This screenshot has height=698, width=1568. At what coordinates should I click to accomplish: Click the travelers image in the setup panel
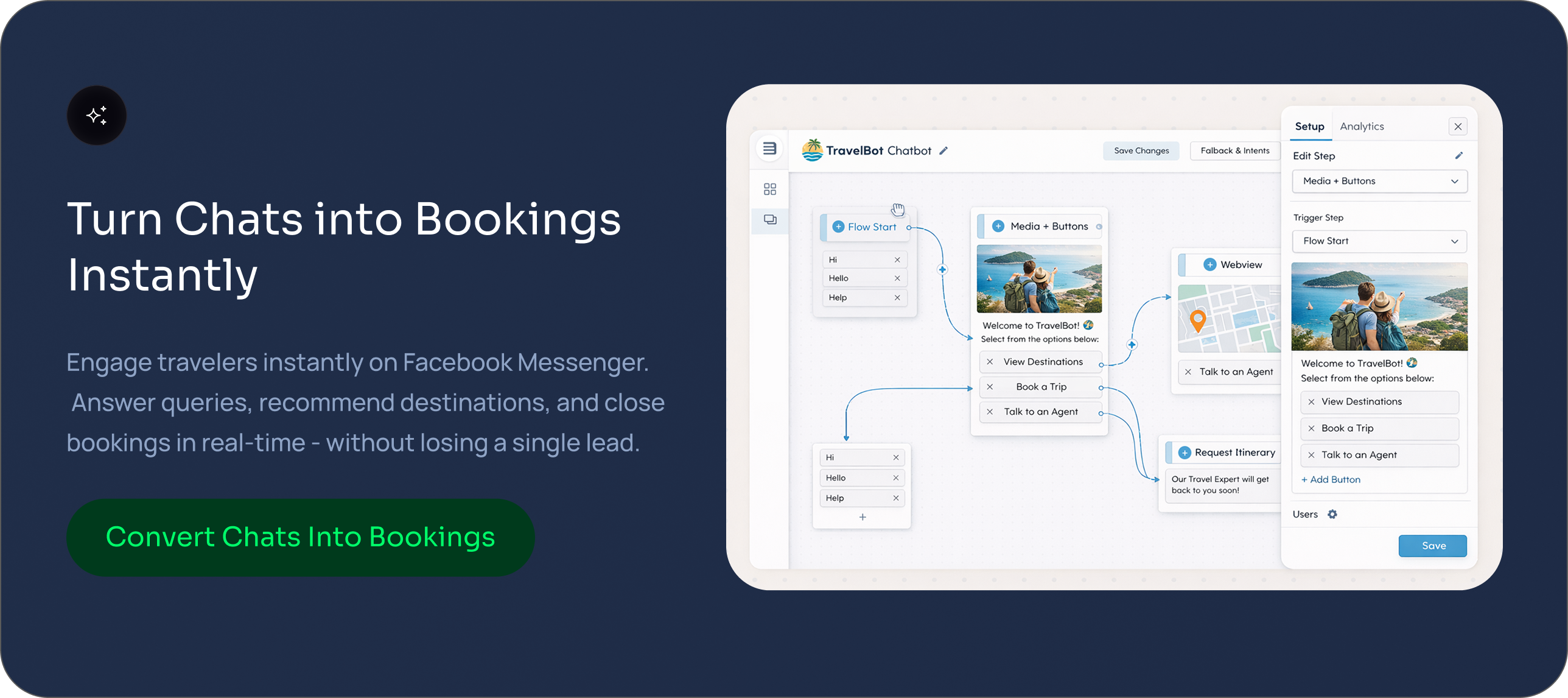pos(1379,306)
